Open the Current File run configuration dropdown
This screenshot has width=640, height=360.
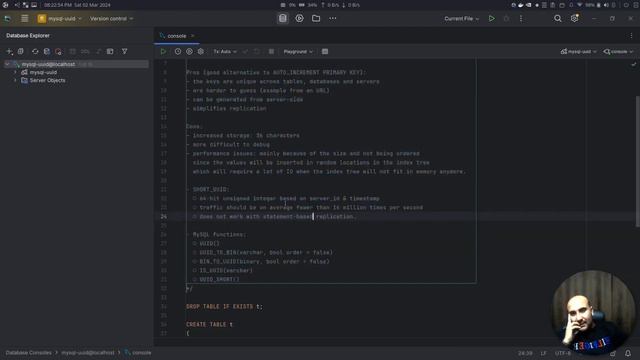coord(462,18)
